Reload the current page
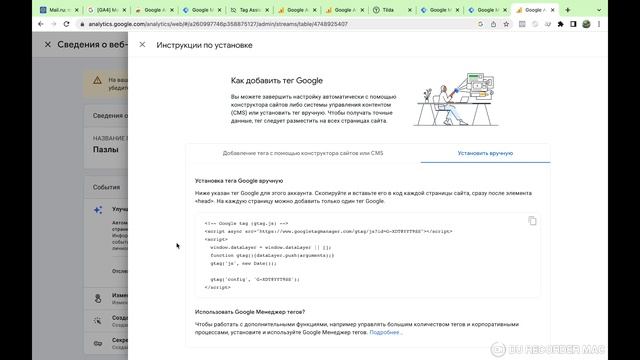The width and height of the screenshot is (640, 360). click(67, 24)
